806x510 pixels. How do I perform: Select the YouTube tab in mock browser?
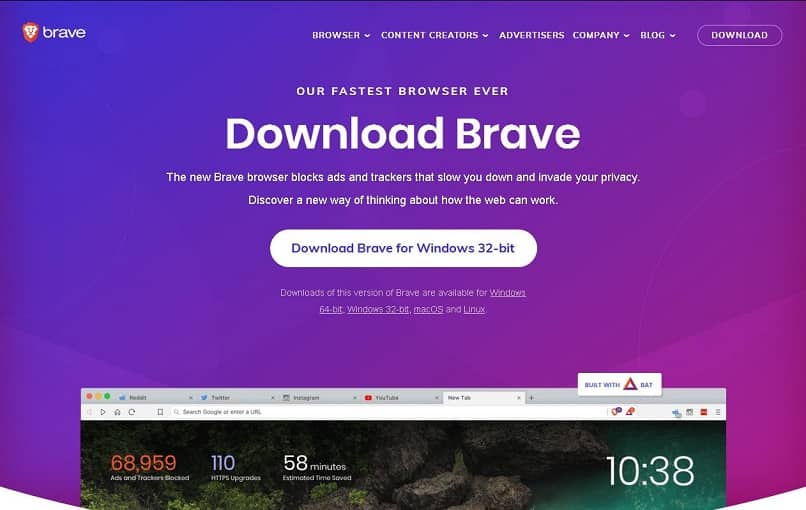coord(401,397)
